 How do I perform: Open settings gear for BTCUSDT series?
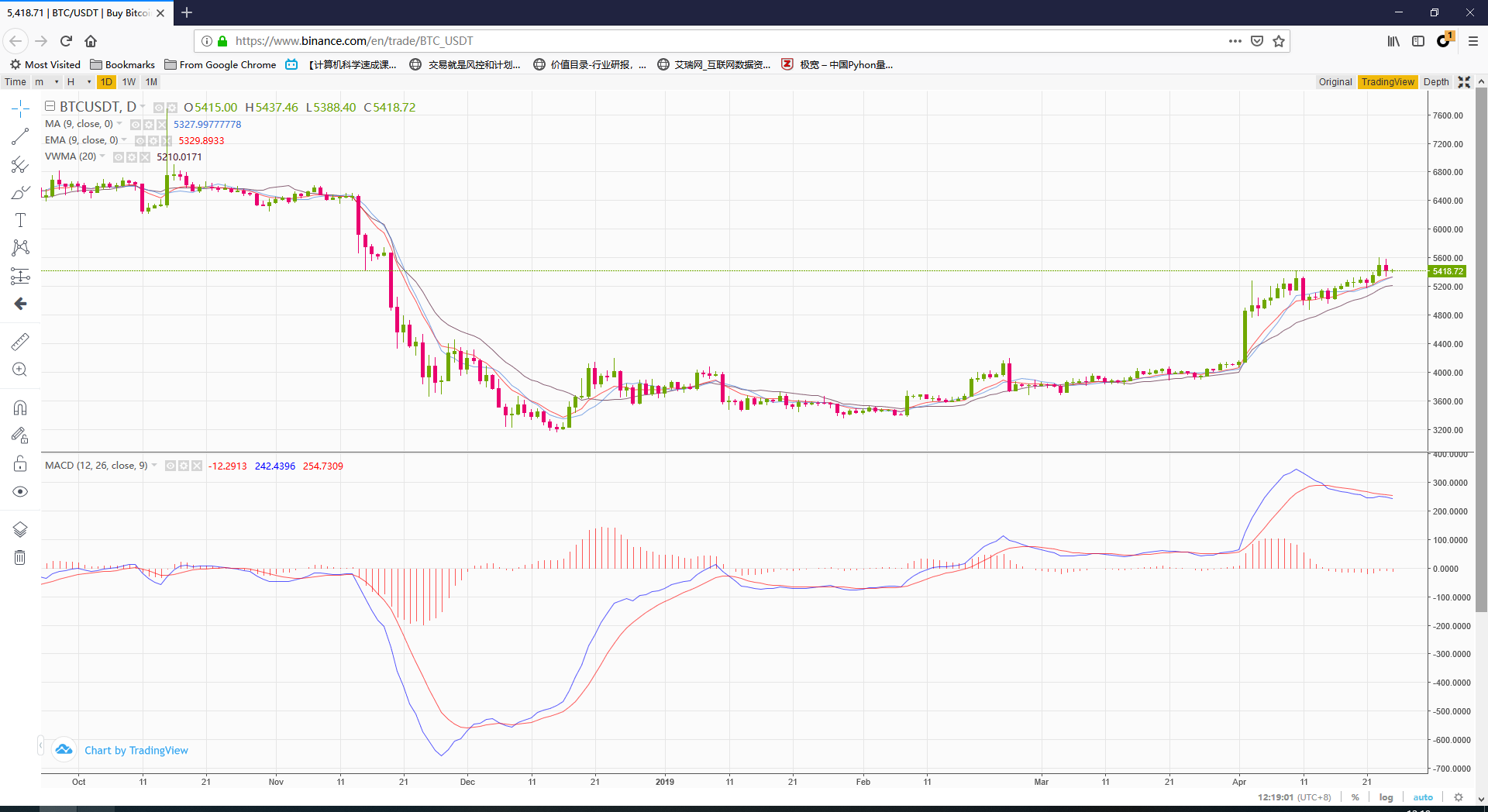tap(172, 108)
